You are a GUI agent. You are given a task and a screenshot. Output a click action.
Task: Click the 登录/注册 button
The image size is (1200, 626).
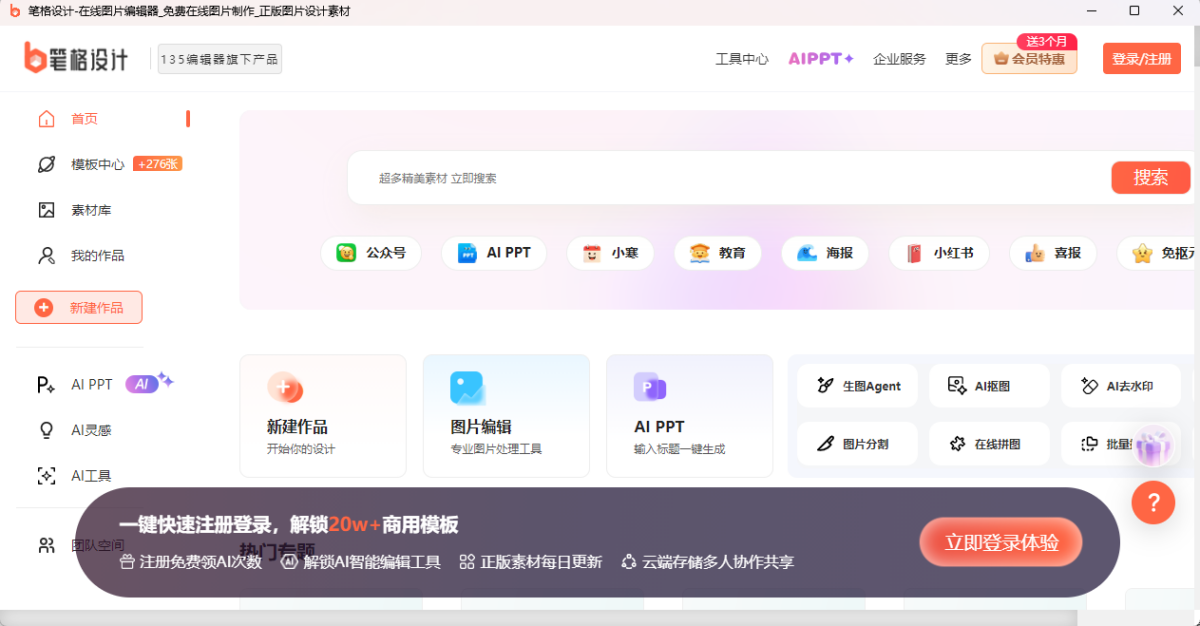point(1141,59)
